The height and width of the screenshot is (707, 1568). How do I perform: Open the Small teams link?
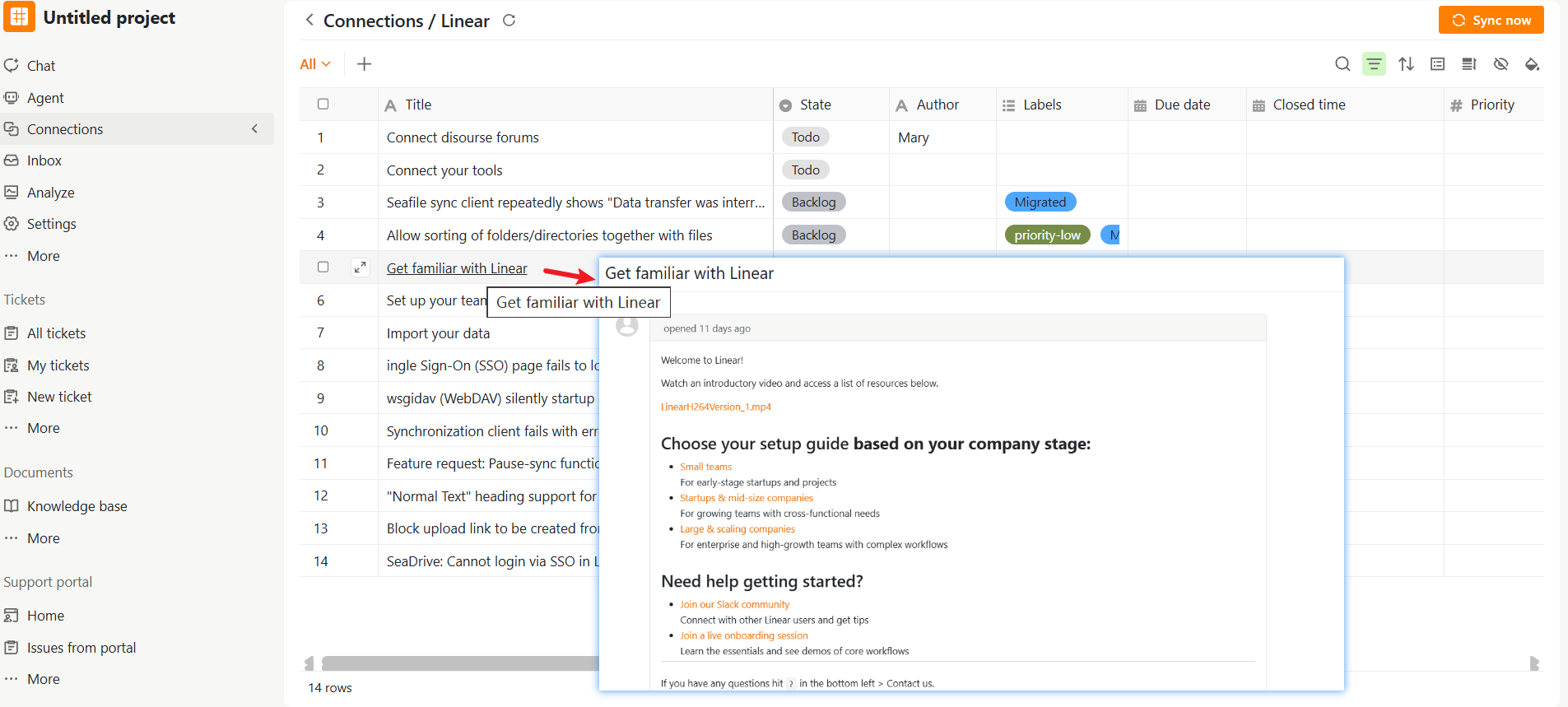pos(705,467)
